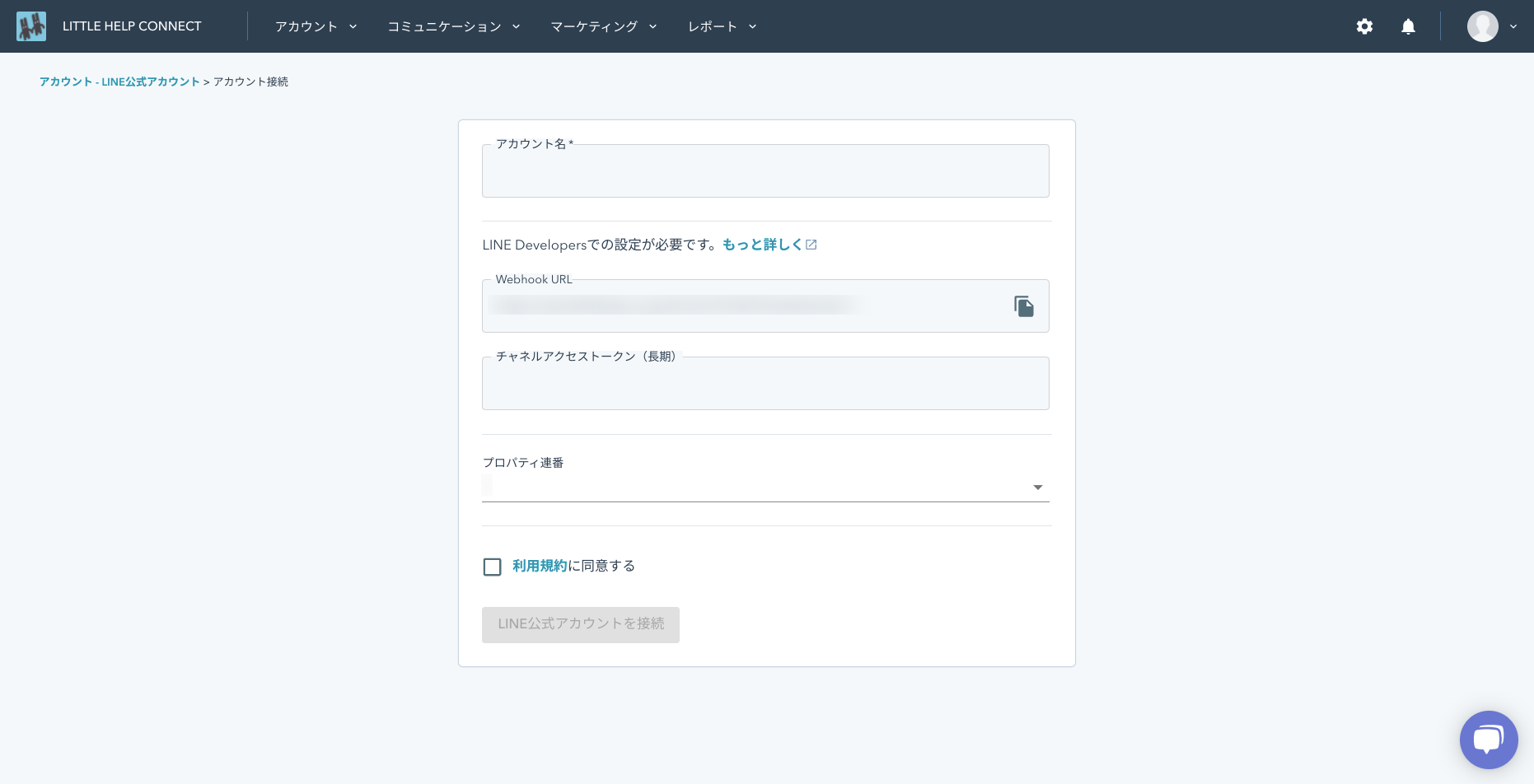Copy the Webhook URL with the copy icon
Screen dimensions: 1534x784
point(1023,306)
